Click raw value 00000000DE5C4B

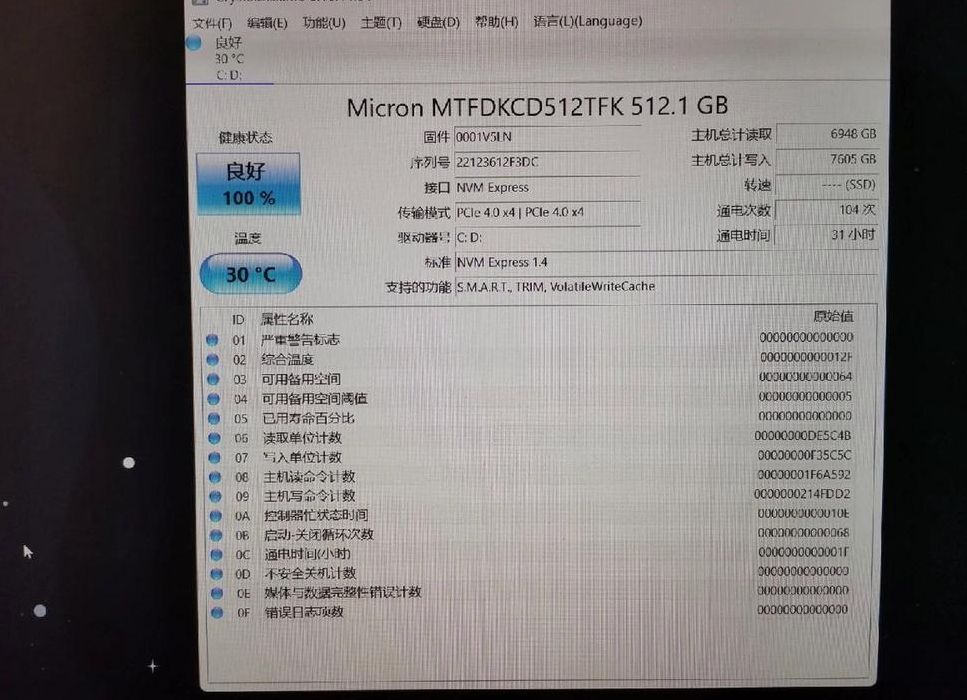pos(803,435)
